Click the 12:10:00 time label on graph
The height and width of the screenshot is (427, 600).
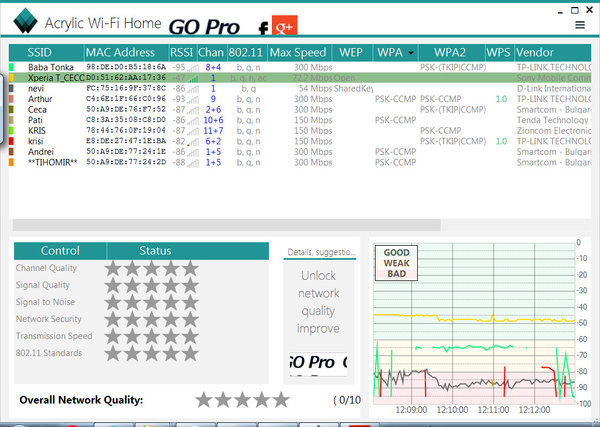[452, 410]
